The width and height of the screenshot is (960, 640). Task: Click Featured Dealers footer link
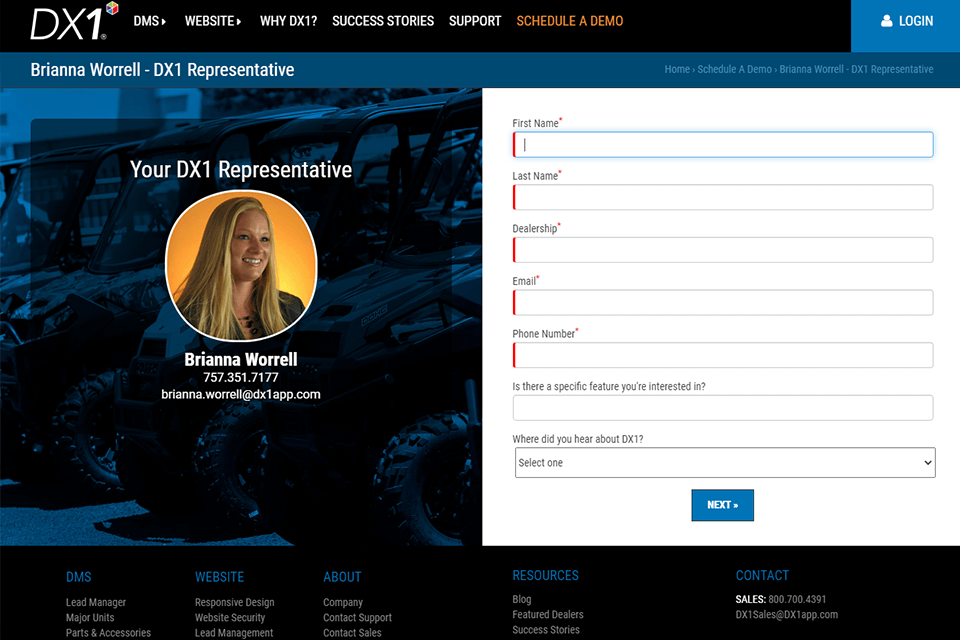(548, 614)
